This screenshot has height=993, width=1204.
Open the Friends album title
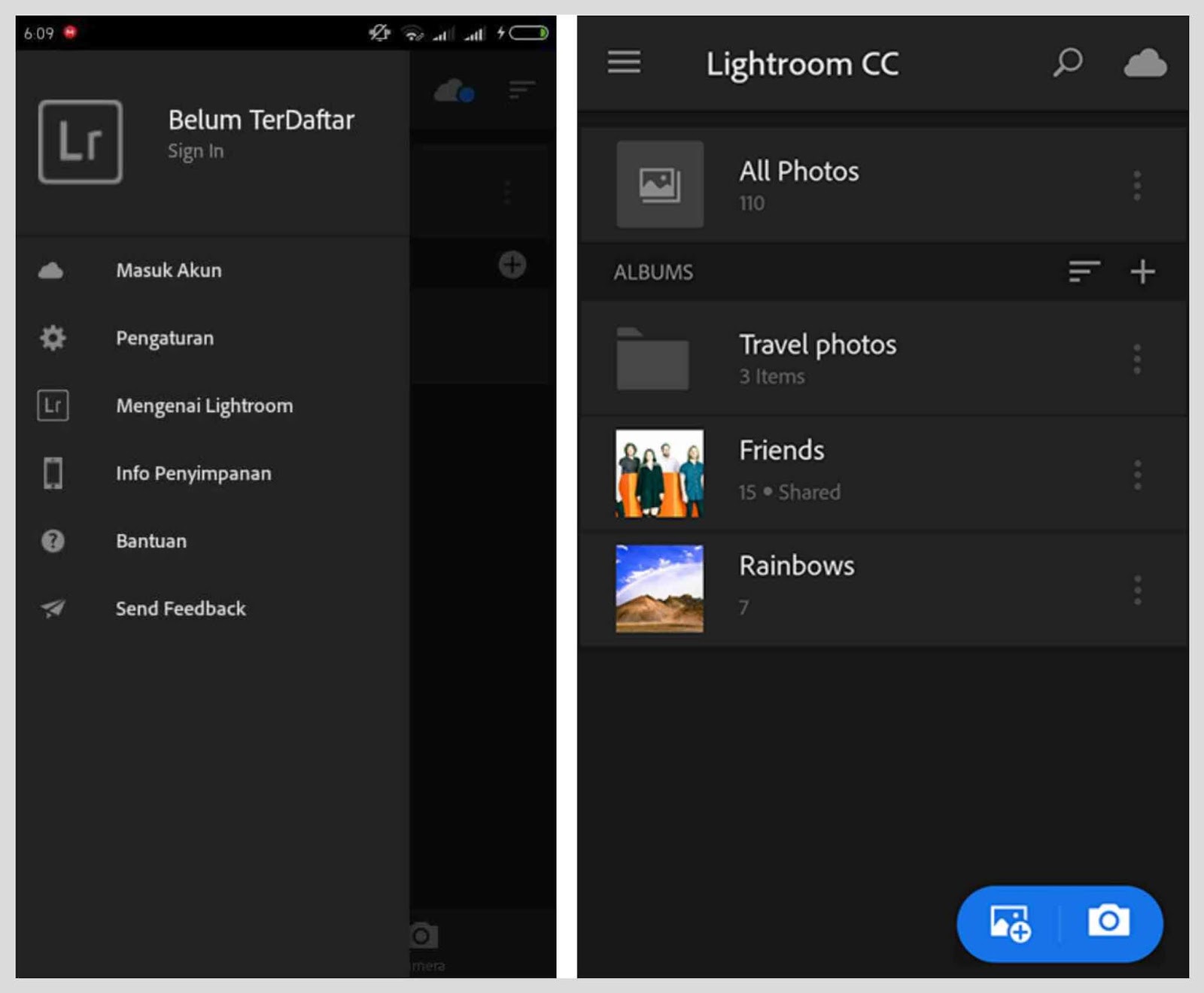(782, 450)
